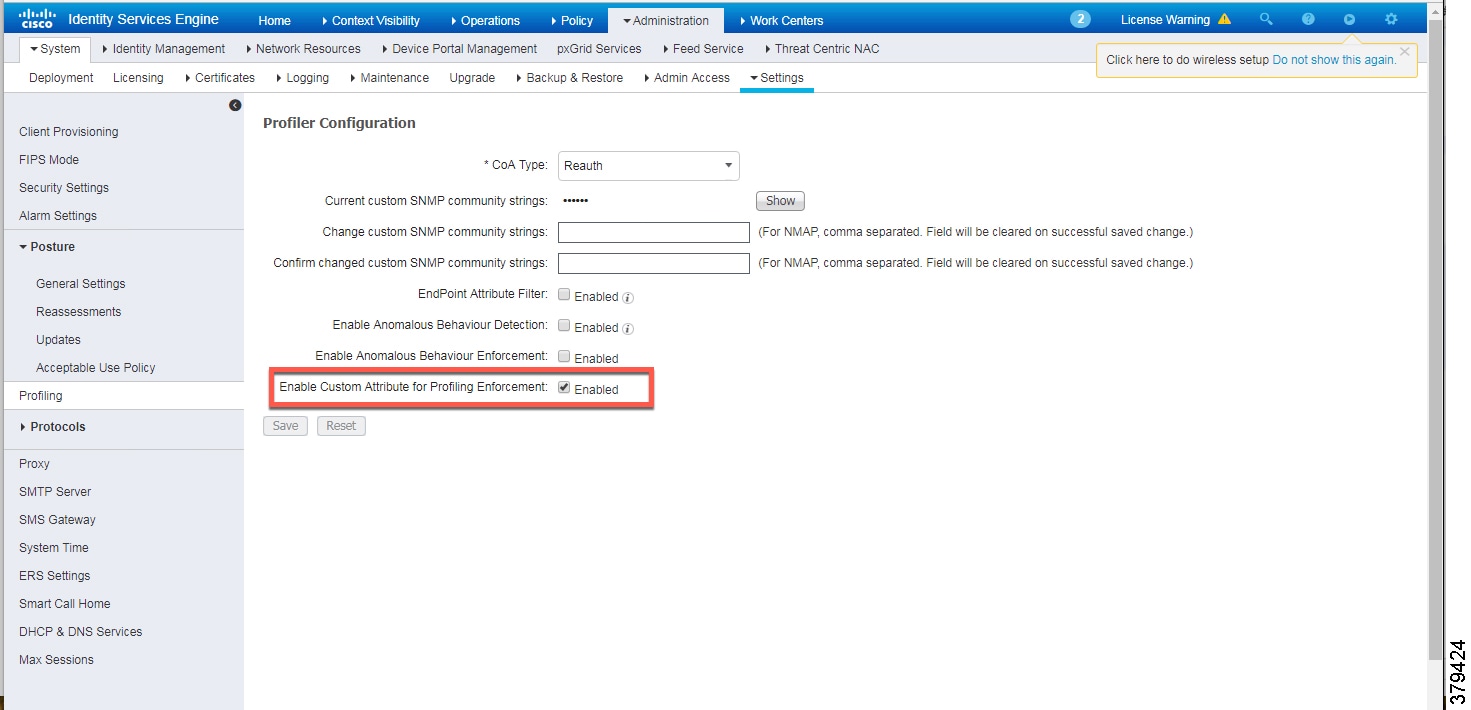Open FIPS Mode settings
The height and width of the screenshot is (710, 1471).
click(49, 160)
